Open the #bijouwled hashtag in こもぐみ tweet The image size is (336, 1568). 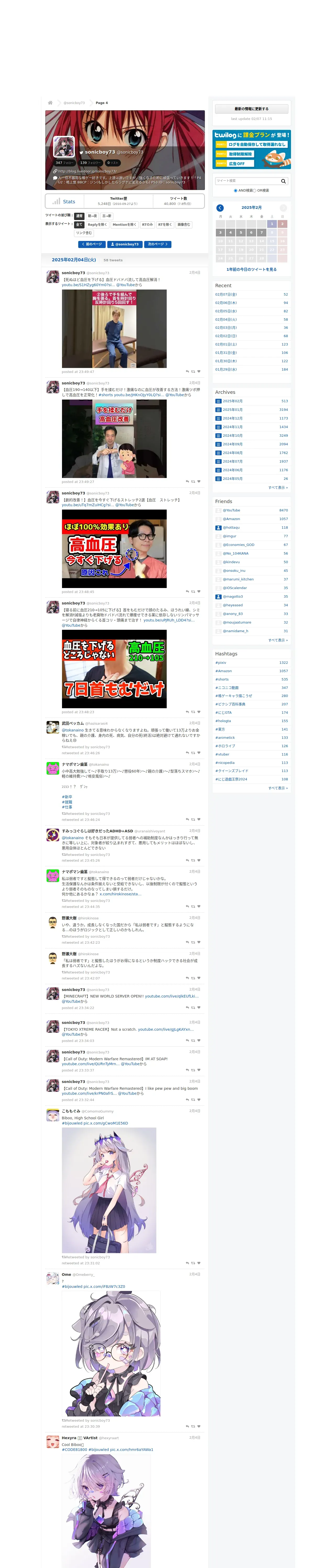point(72,1123)
